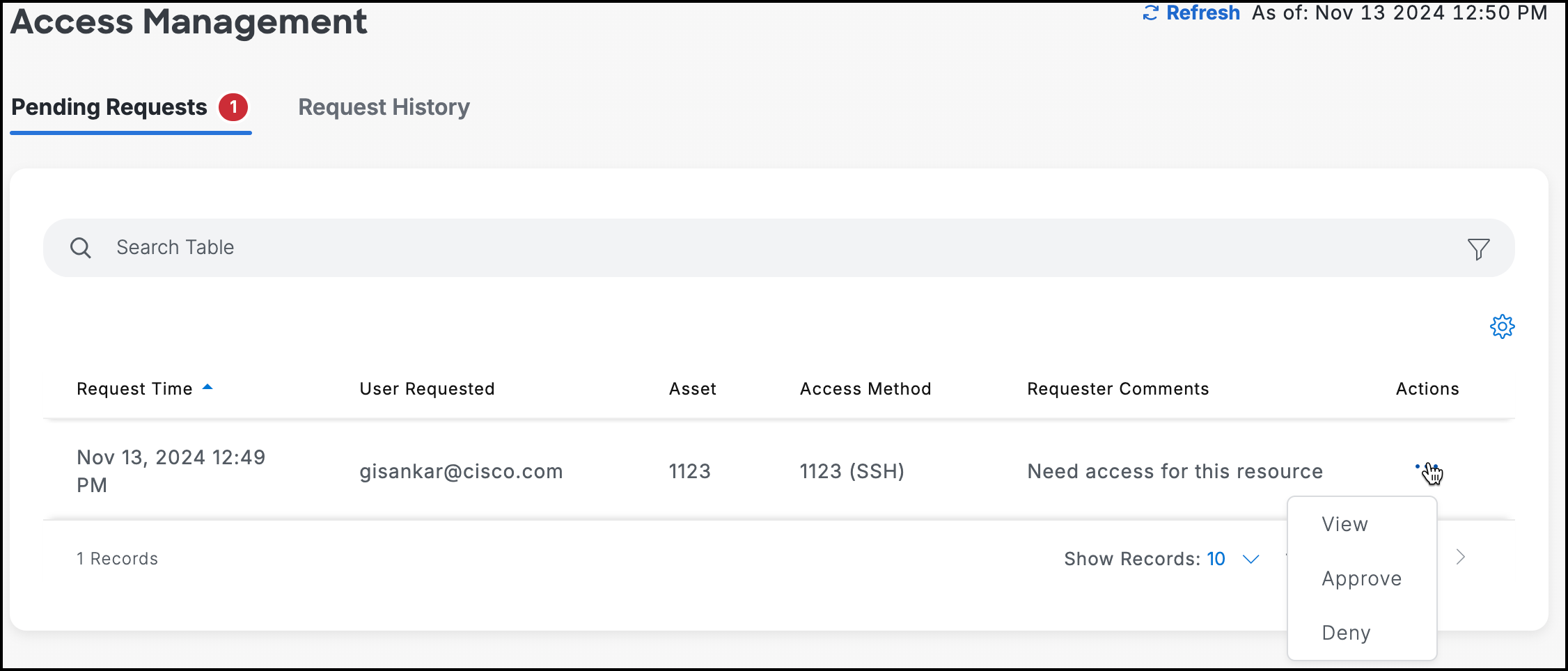The image size is (1568, 671).
Task: Toggle the Request Time sort arrow
Action: [x=207, y=388]
